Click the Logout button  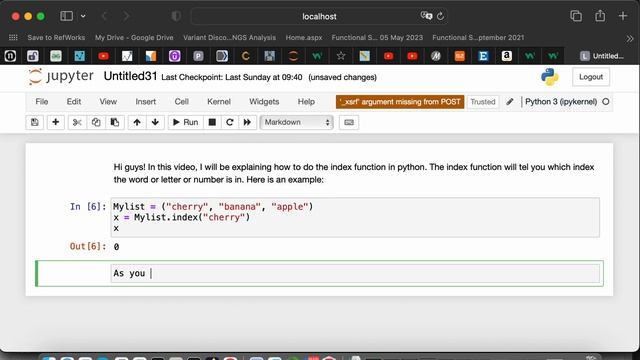pyautogui.click(x=591, y=77)
